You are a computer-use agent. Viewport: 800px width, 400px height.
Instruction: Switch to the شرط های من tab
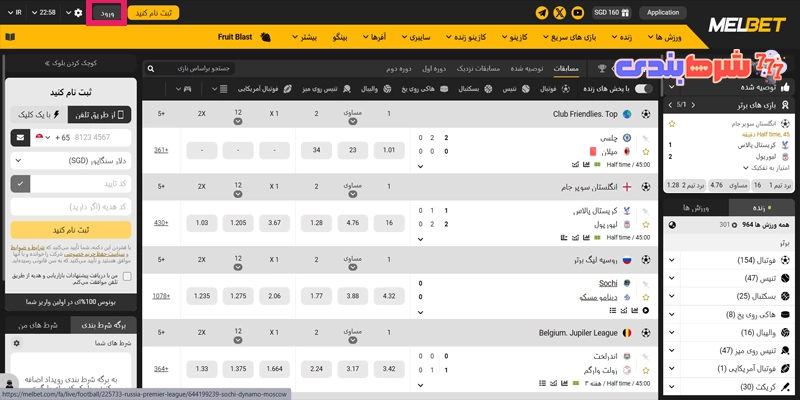(x=38, y=326)
